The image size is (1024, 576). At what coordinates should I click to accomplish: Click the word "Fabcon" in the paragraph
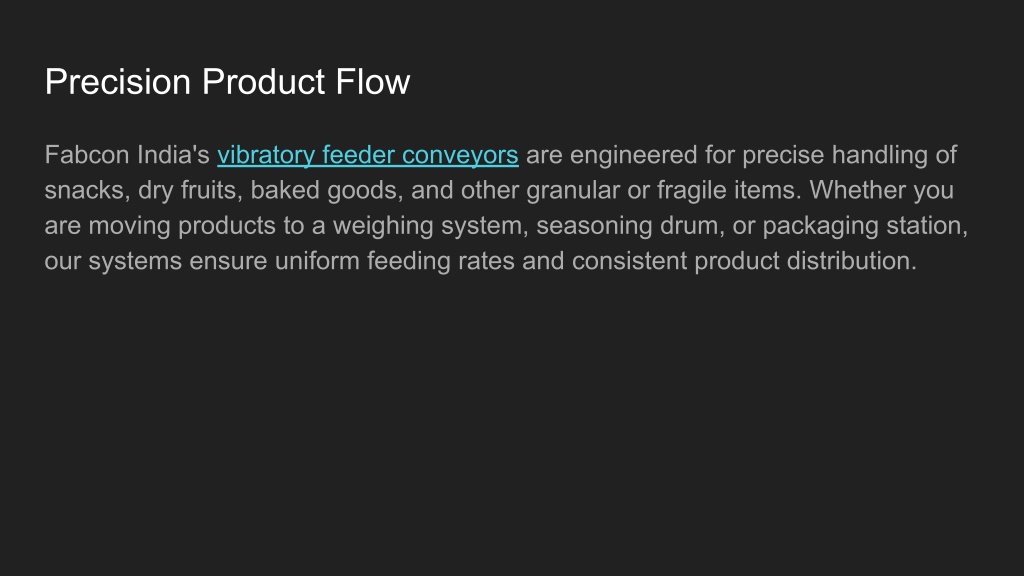coord(87,155)
